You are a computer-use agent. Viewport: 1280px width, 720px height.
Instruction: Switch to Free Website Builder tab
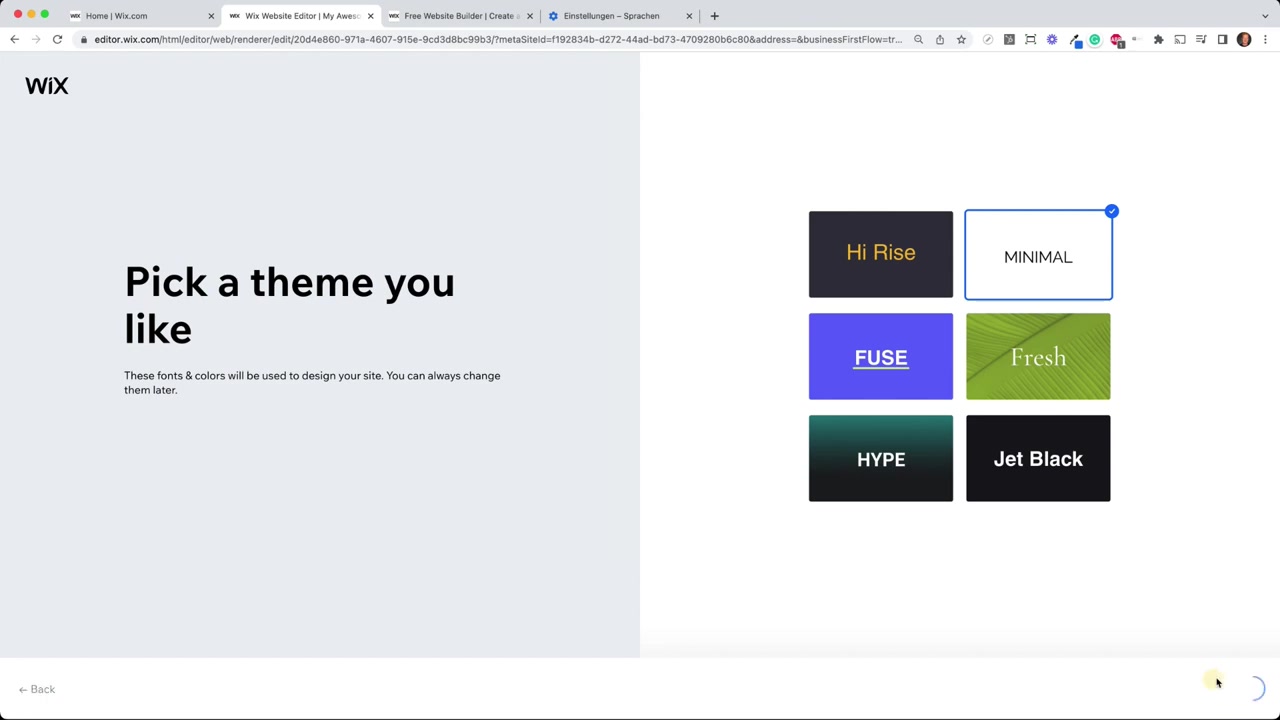click(459, 16)
